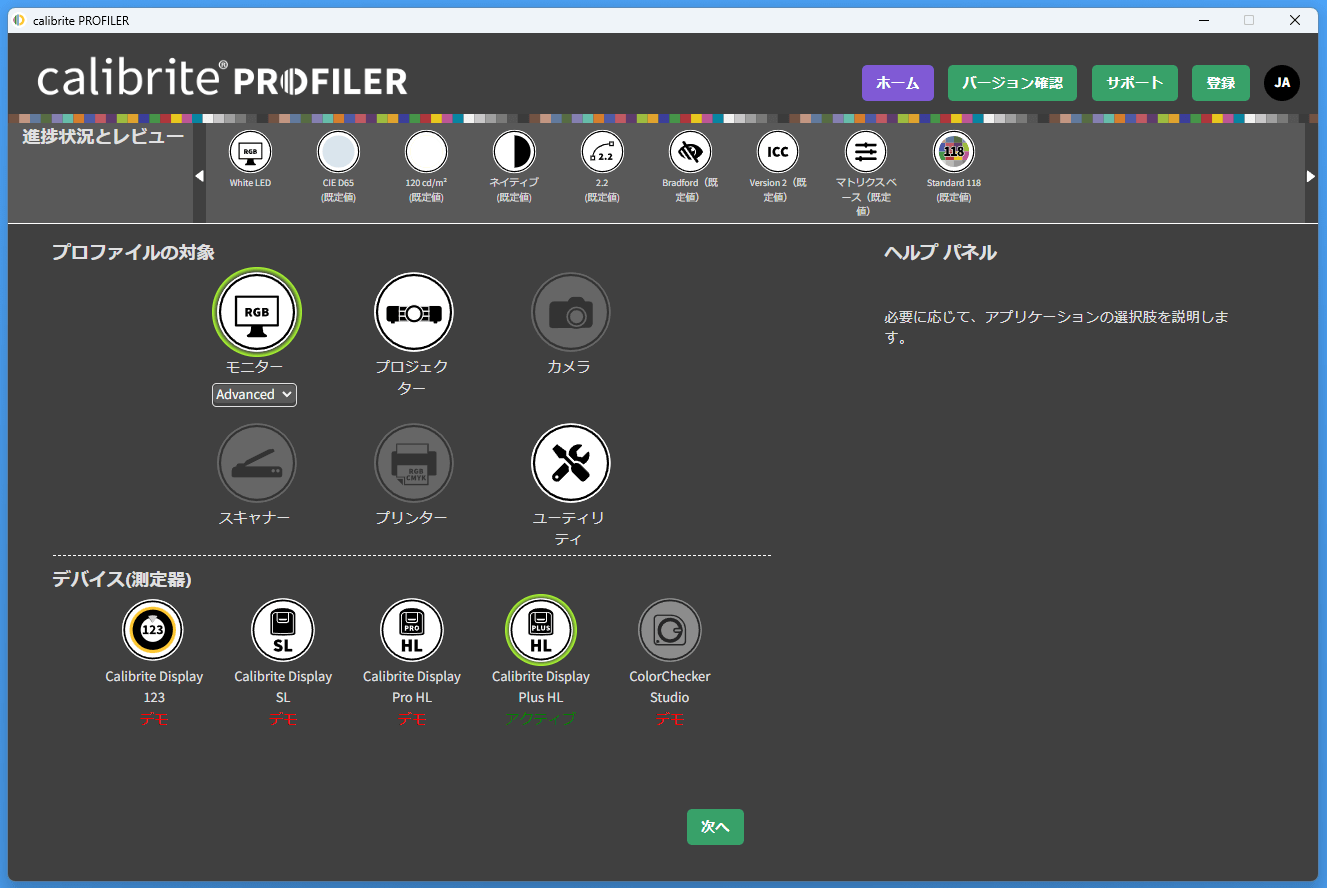Select Calibrite Display Plus HL device
Viewport: 1327px width, 888px height.
tap(541, 630)
